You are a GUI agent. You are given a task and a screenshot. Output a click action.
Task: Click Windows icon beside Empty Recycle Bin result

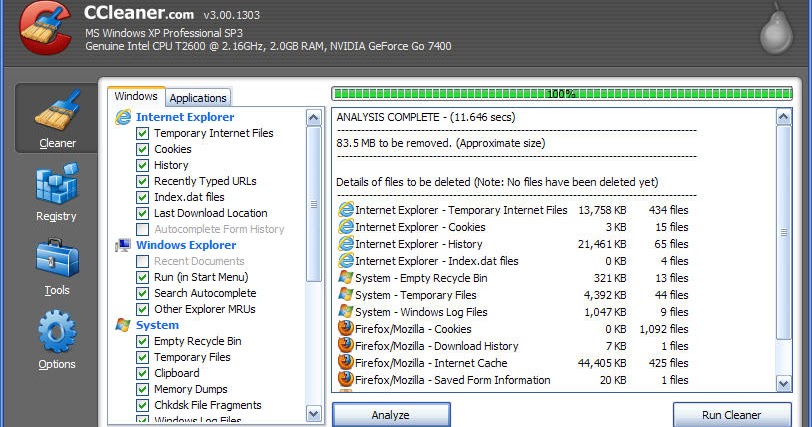(345, 277)
